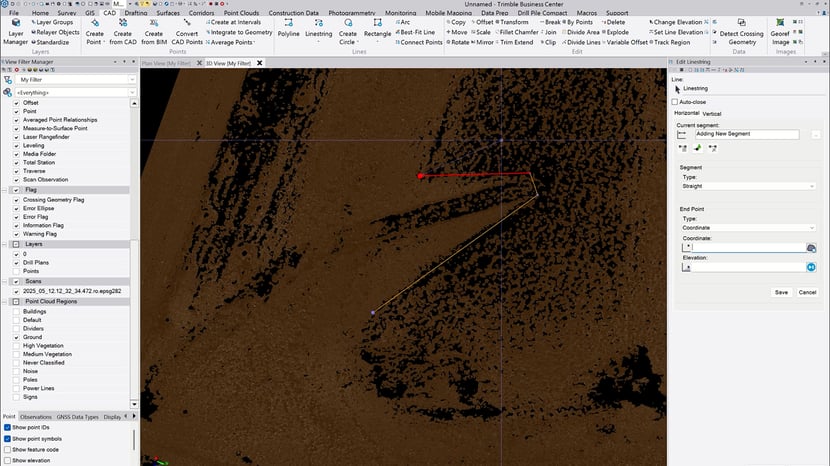Select the Polyline tool
830x466 pixels.
[x=288, y=28]
